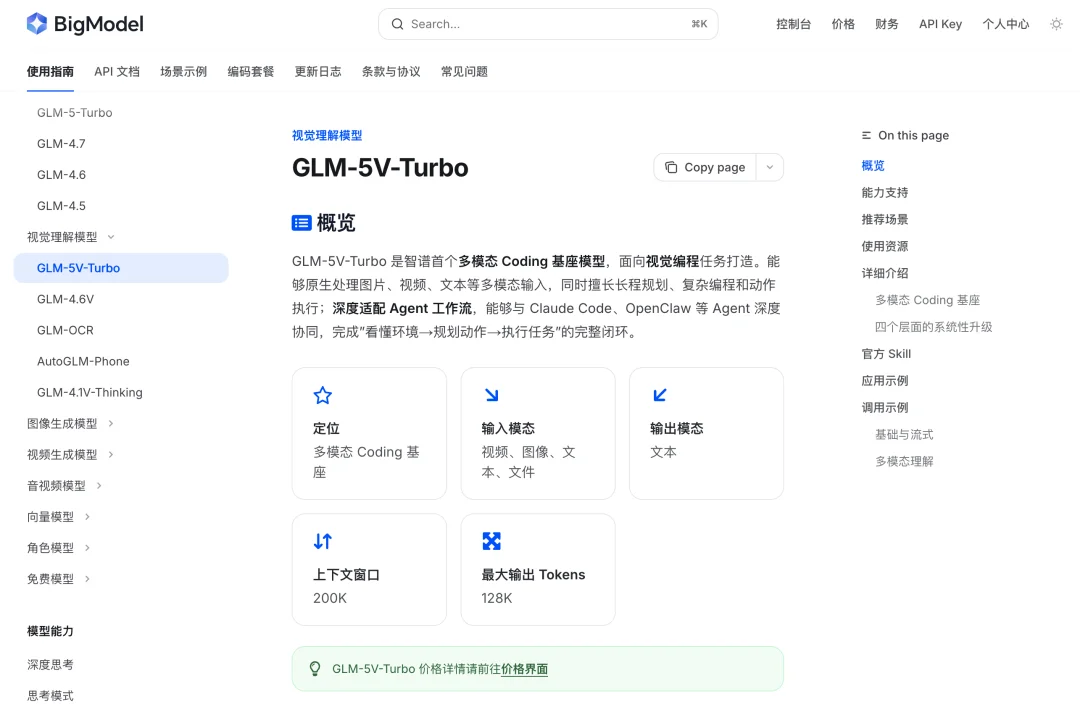Screen dimensions: 1080x715
Task: Click the inward arrow icon above 输入模态
Action: pyautogui.click(x=491, y=394)
